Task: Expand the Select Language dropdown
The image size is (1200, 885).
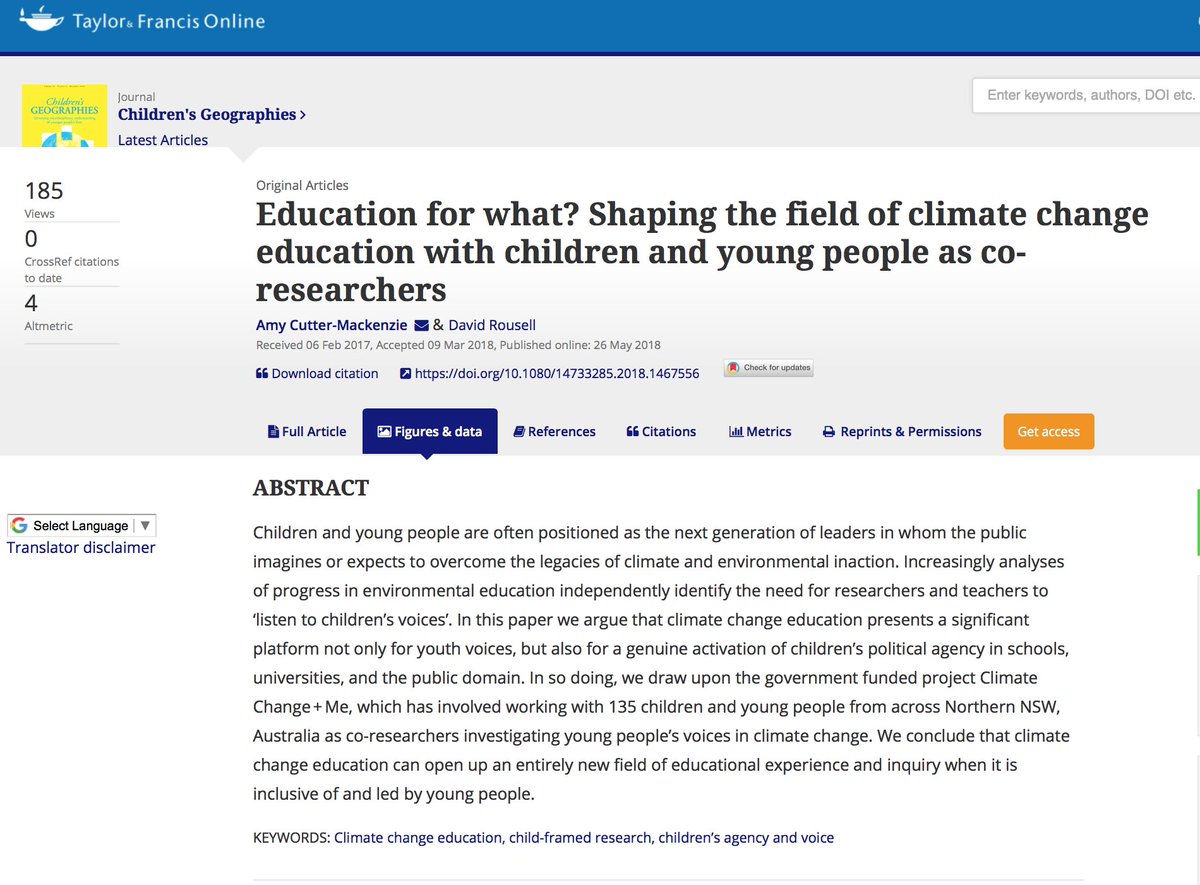Action: pyautogui.click(x=82, y=526)
